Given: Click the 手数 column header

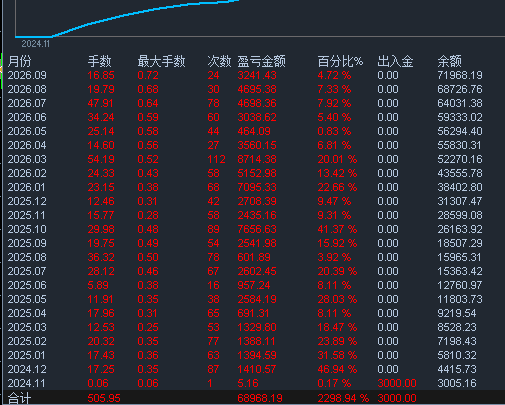Looking at the screenshot, I should [99, 61].
